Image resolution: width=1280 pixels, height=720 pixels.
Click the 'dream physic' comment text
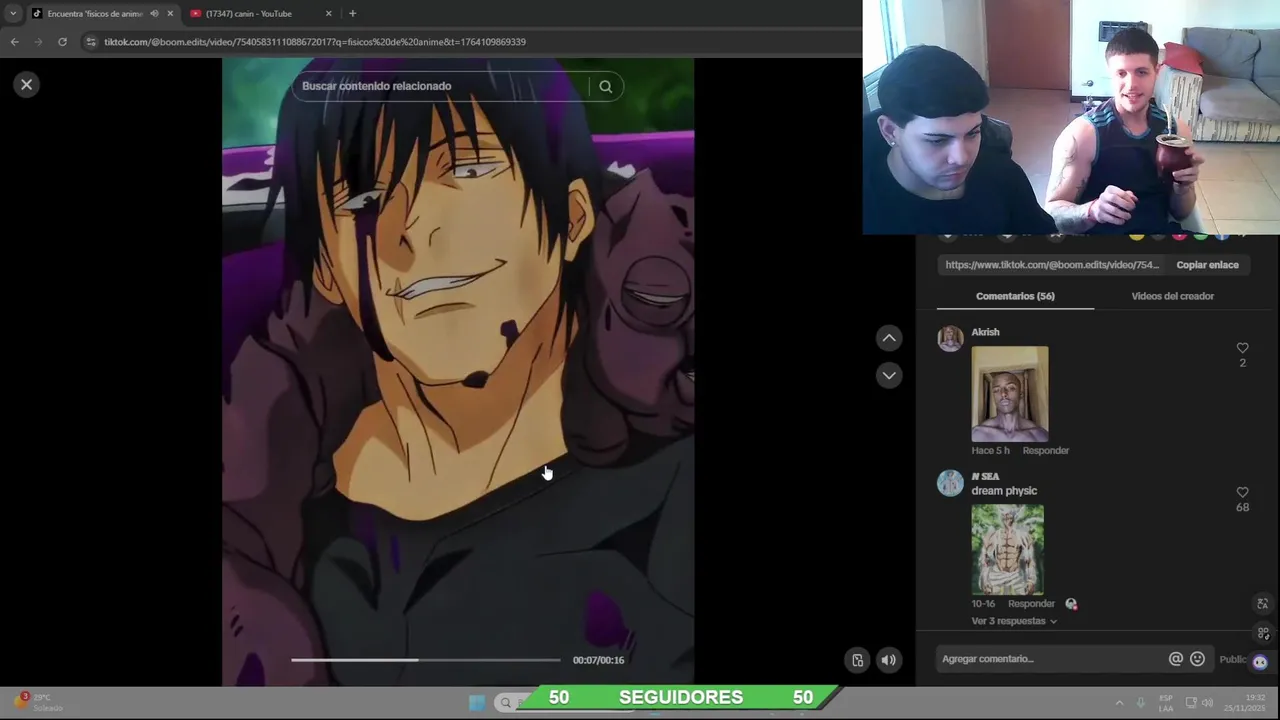[1004, 491]
